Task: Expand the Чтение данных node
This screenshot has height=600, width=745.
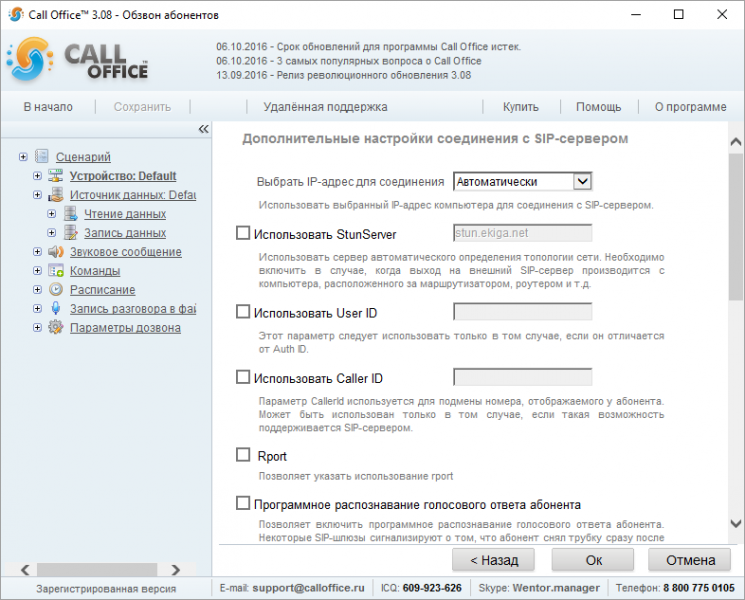Action: pyautogui.click(x=51, y=214)
